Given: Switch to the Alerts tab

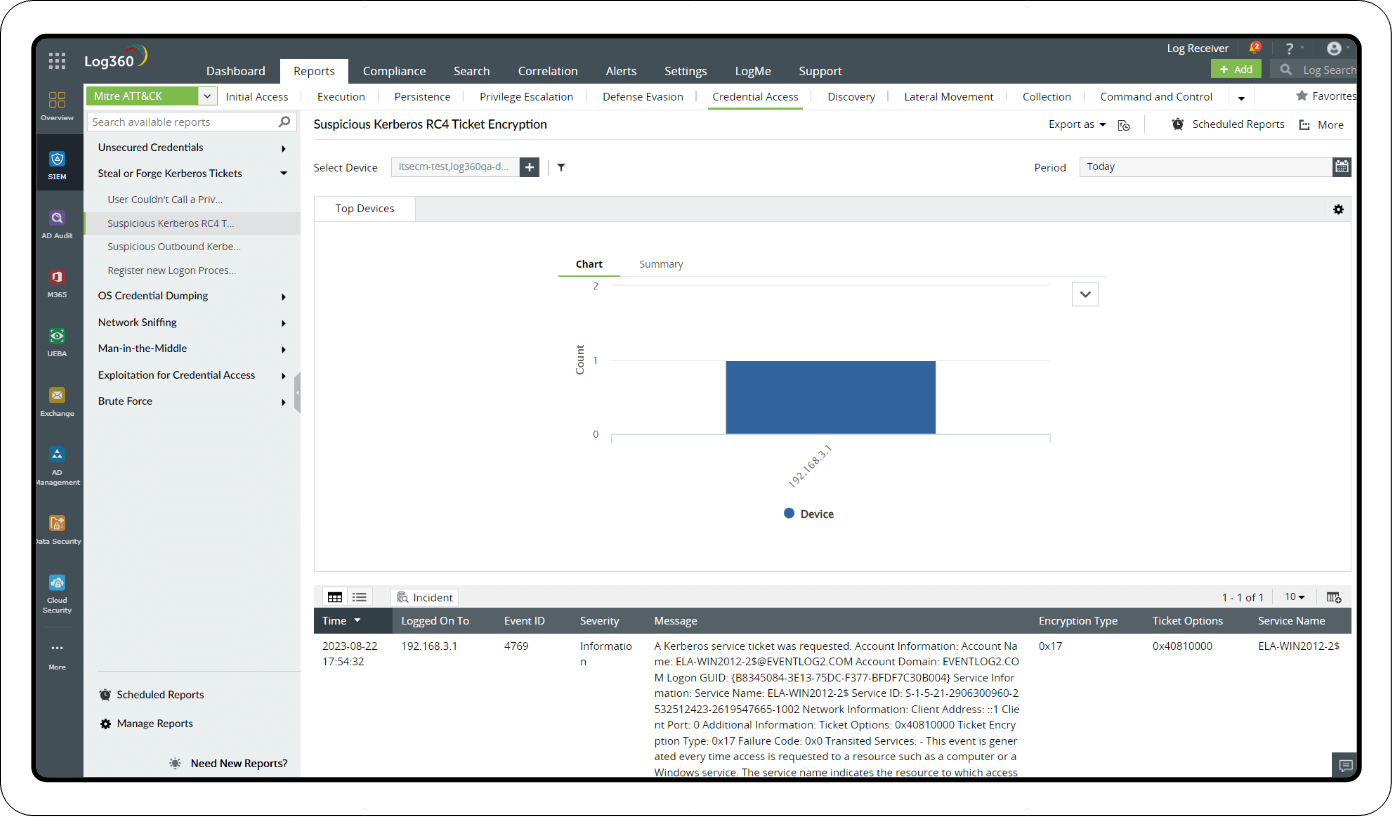Looking at the screenshot, I should (x=621, y=71).
